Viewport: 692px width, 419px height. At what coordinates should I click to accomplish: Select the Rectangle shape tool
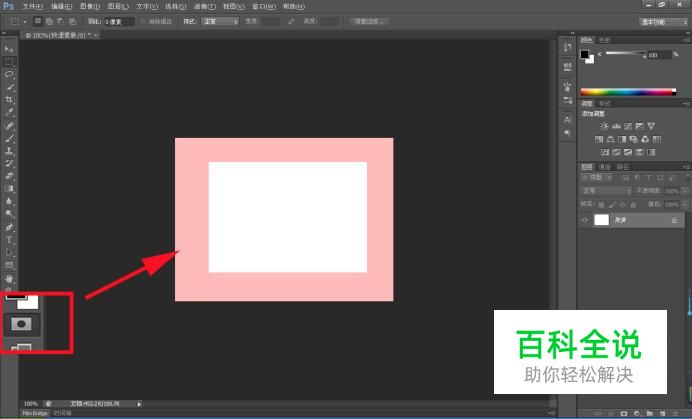pos(9,266)
